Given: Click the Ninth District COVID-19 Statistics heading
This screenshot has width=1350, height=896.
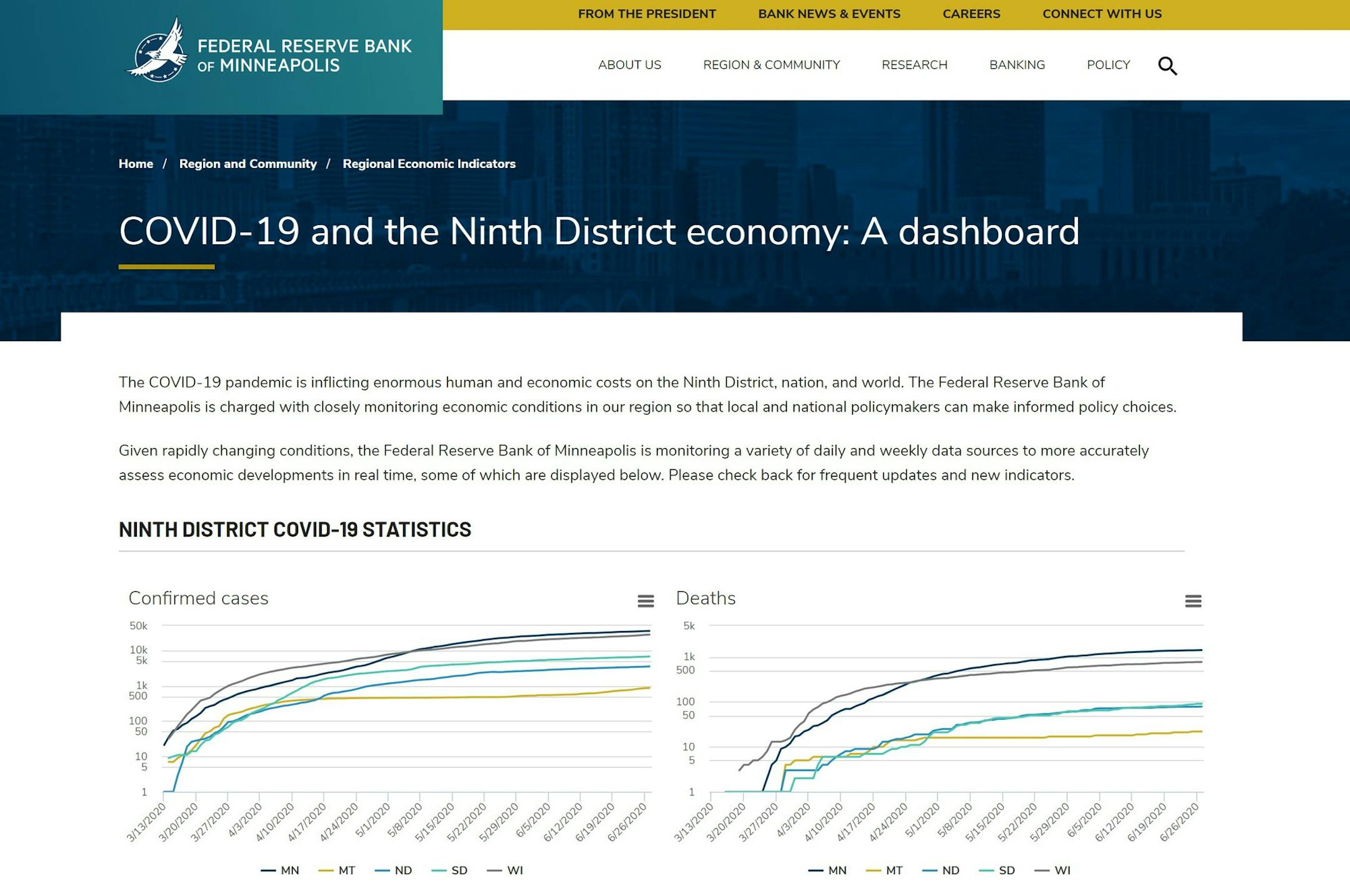Looking at the screenshot, I should (295, 529).
